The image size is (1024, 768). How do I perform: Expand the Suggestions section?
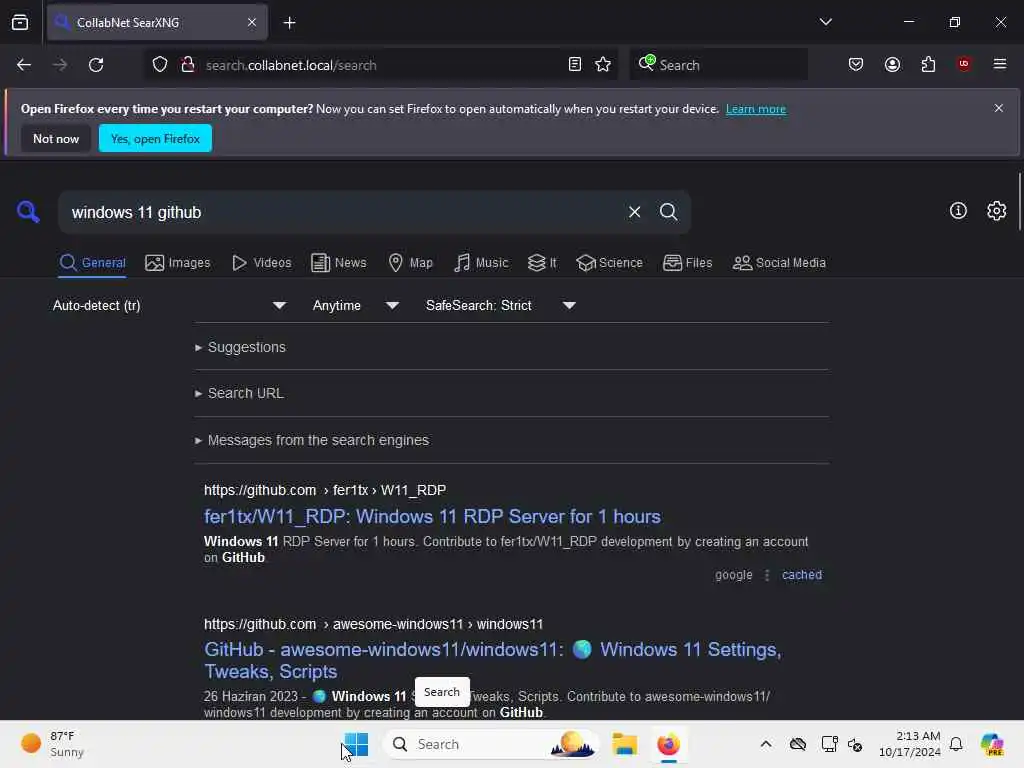(240, 347)
